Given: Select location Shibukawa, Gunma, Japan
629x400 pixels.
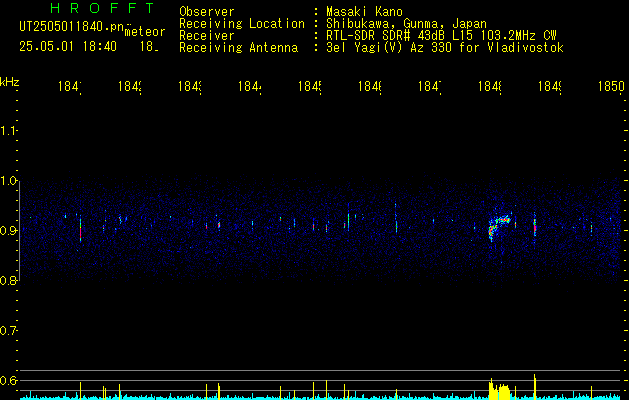Looking at the screenshot, I should tap(406, 24).
